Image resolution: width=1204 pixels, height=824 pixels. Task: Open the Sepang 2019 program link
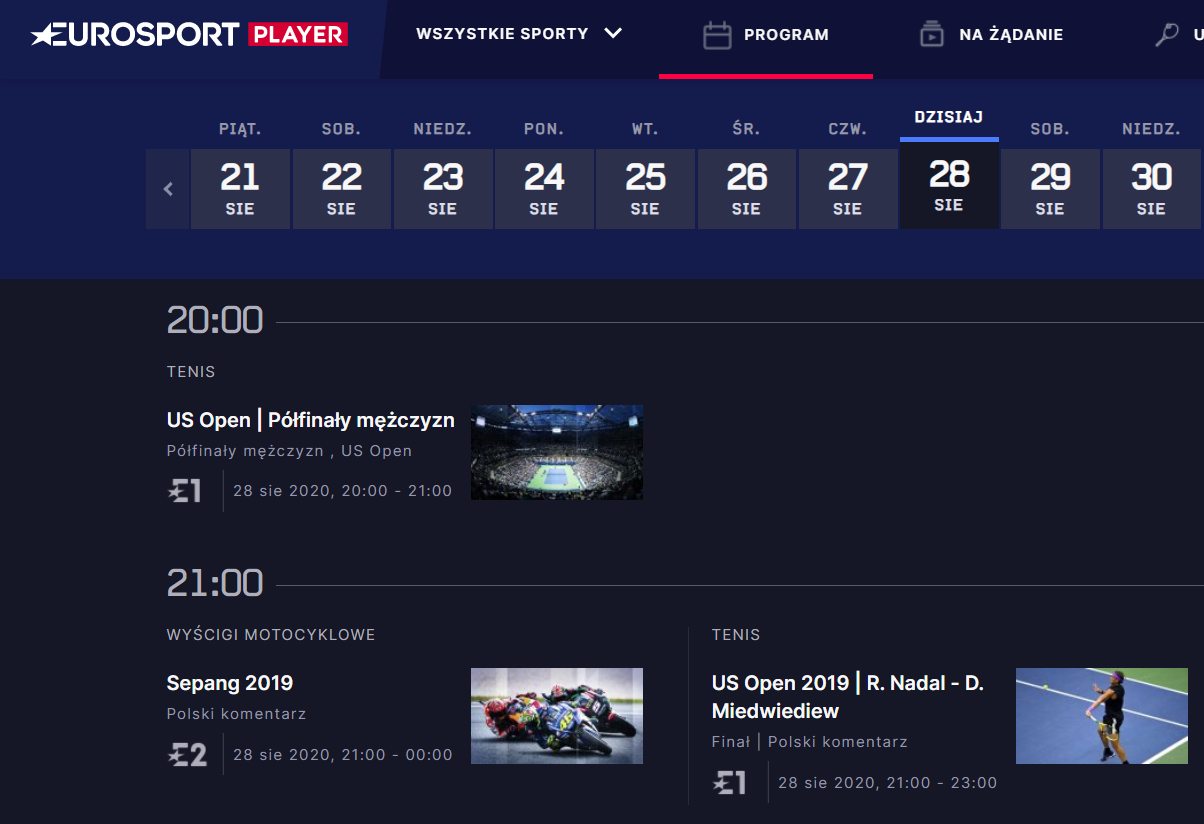point(230,684)
